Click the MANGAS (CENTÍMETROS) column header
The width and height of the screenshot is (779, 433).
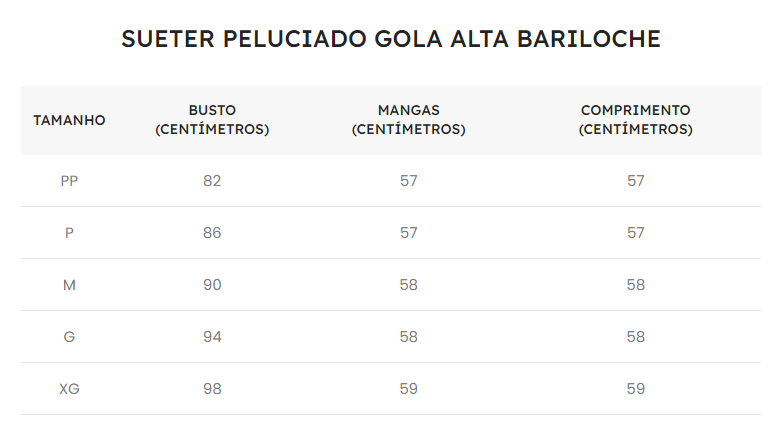click(x=408, y=120)
